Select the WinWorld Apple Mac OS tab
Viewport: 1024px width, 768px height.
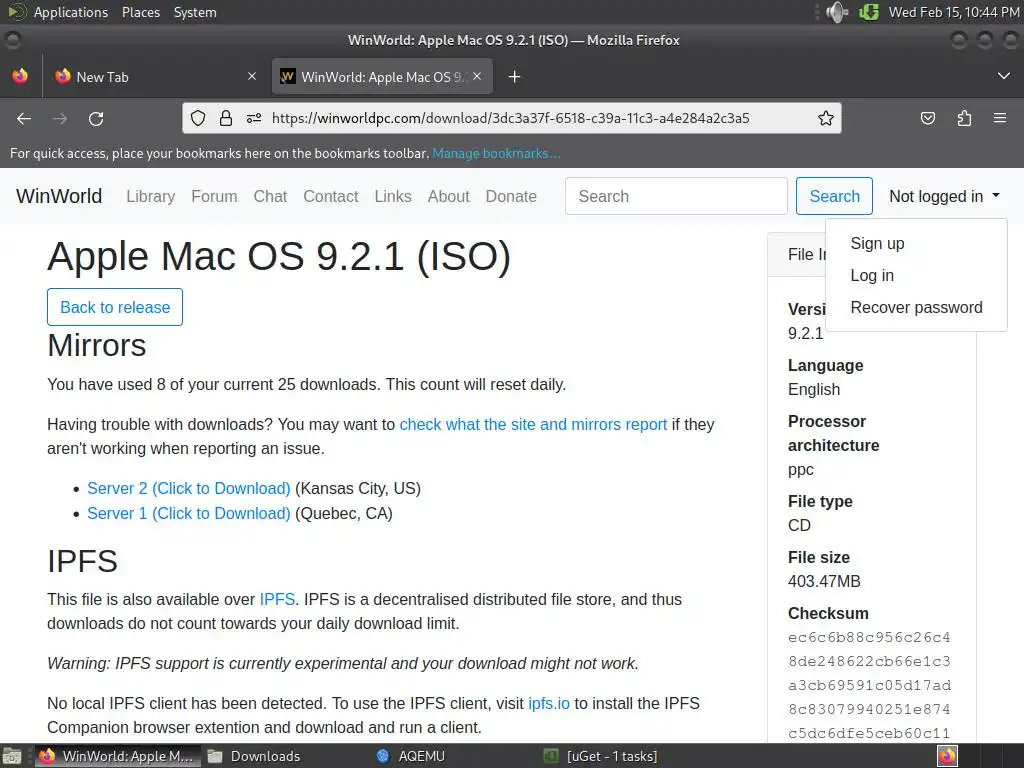click(382, 77)
